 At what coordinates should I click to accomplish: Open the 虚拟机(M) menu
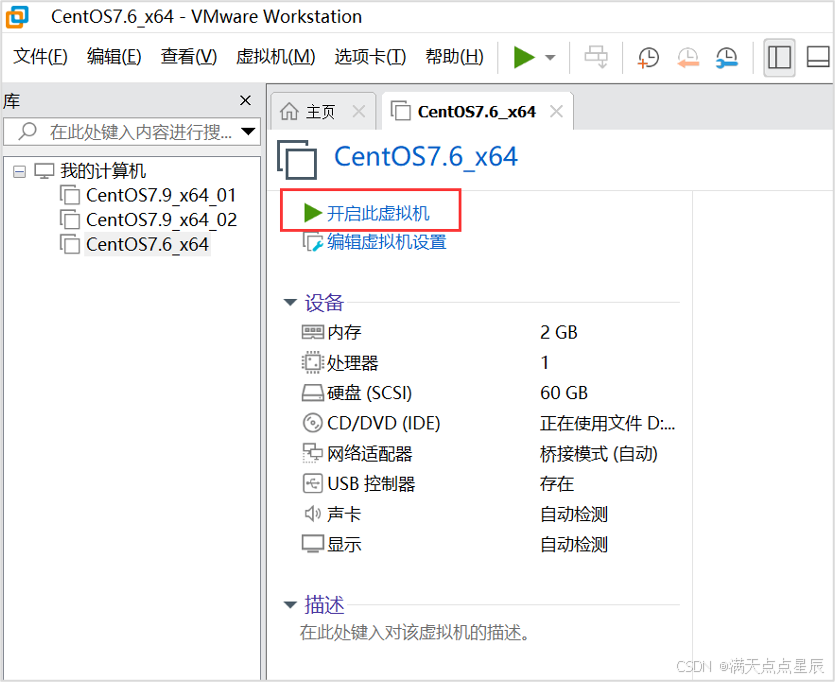[276, 56]
